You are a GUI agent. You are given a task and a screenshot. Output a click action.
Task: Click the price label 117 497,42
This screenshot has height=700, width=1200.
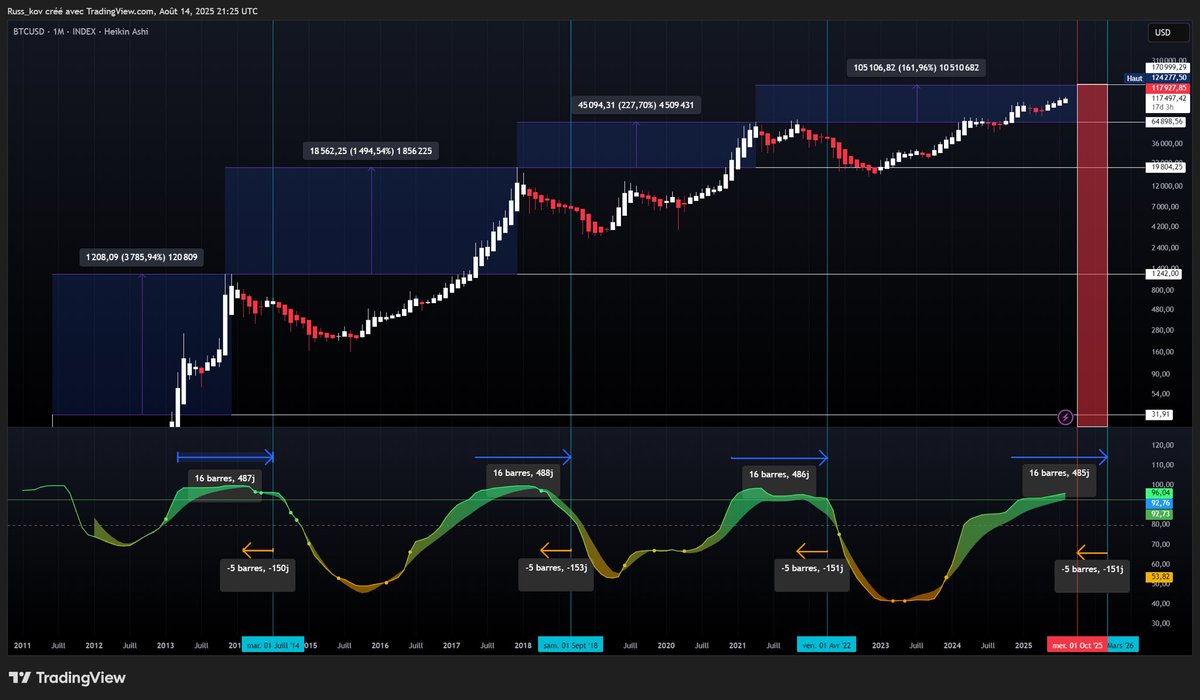pyautogui.click(x=1167, y=97)
